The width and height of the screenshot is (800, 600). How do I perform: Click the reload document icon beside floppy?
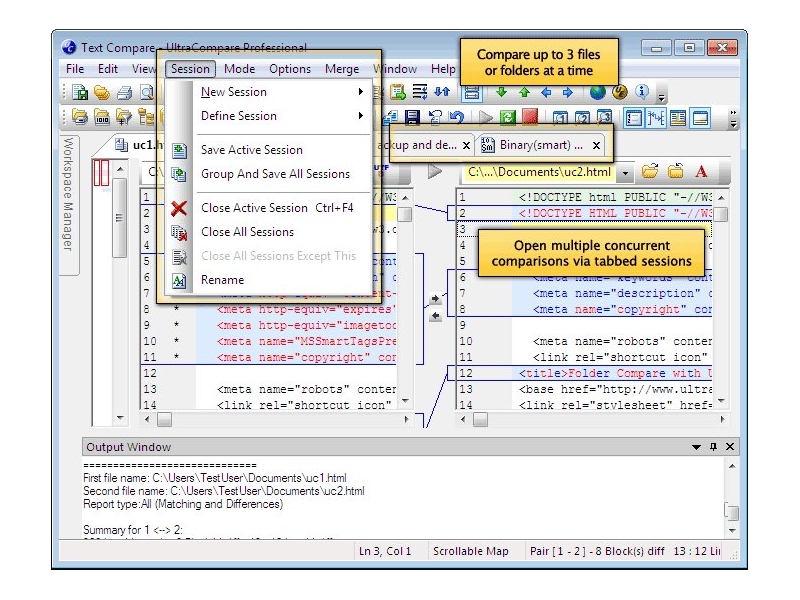(x=435, y=117)
